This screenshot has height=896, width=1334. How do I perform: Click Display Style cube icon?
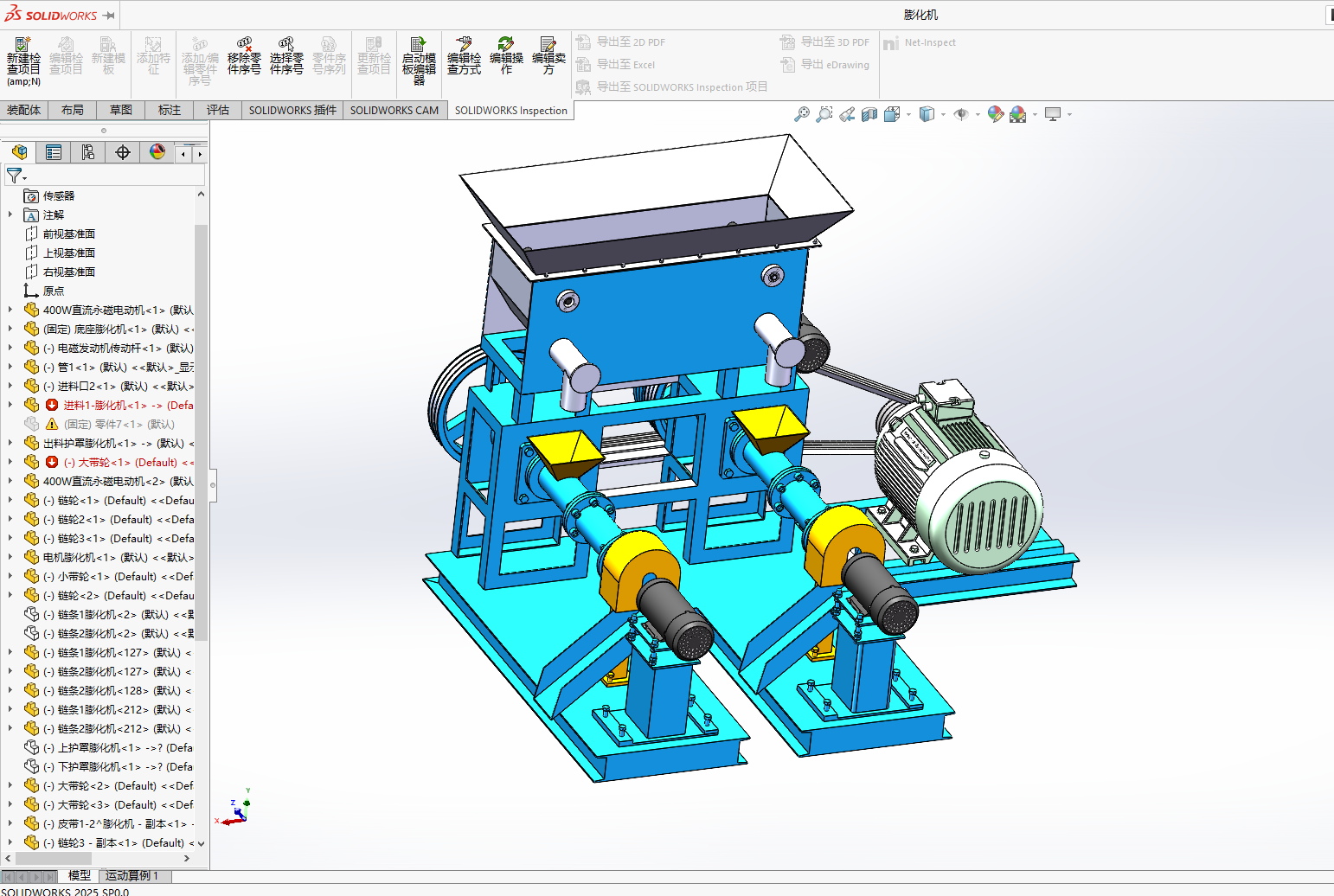tap(927, 114)
